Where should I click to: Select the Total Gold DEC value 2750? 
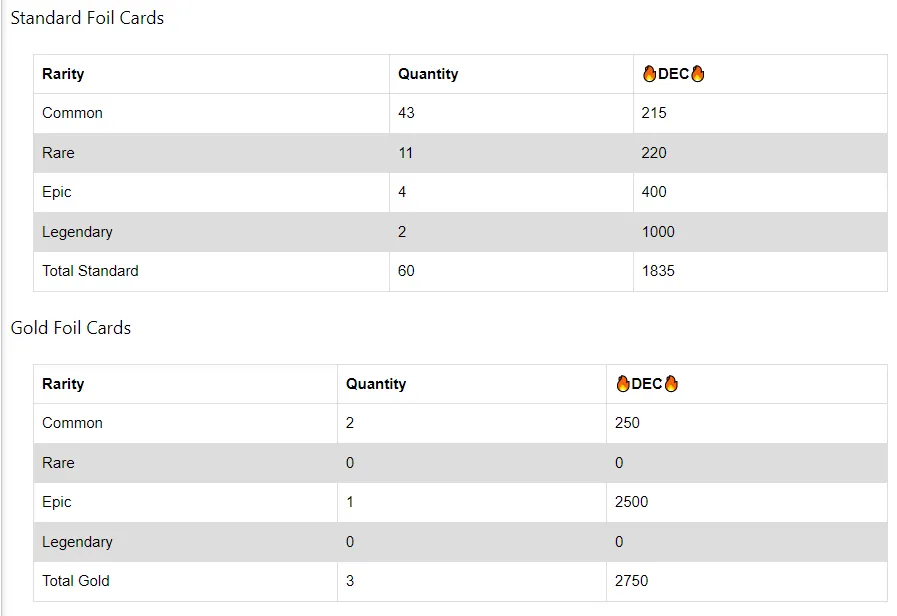click(x=632, y=581)
